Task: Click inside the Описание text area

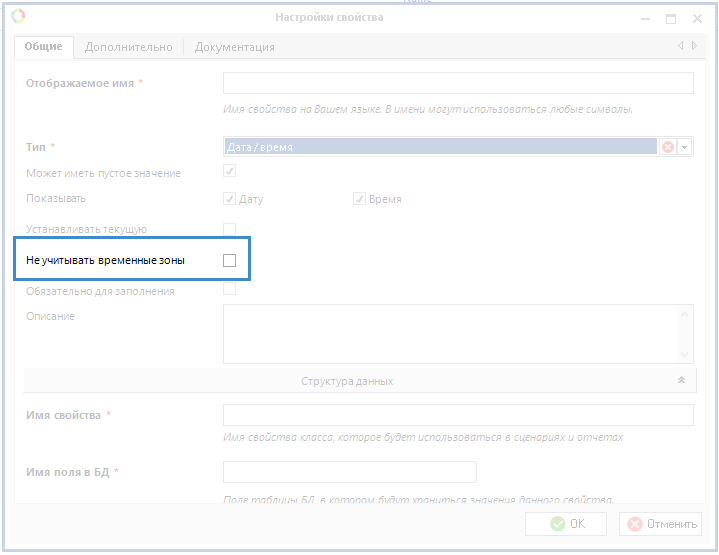Action: click(450, 334)
